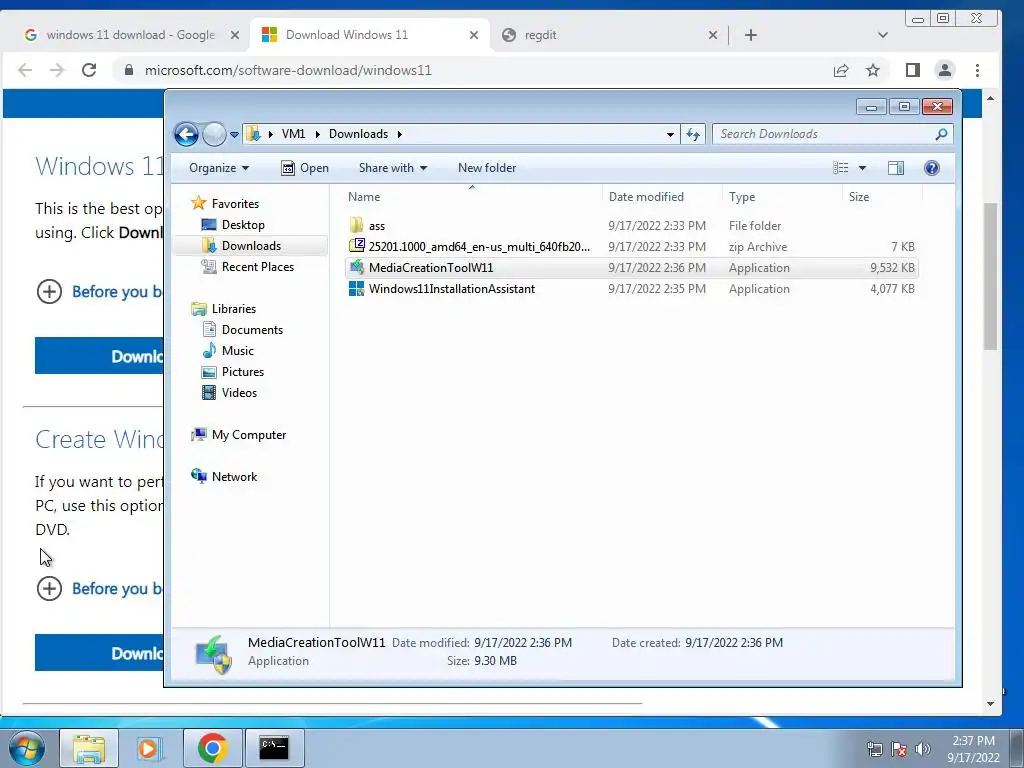Share this page icon in Chrome

tap(841, 71)
